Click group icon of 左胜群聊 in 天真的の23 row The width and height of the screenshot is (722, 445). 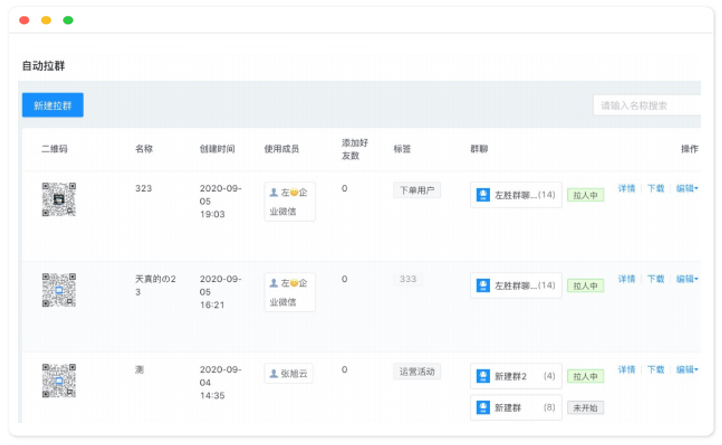click(x=483, y=285)
